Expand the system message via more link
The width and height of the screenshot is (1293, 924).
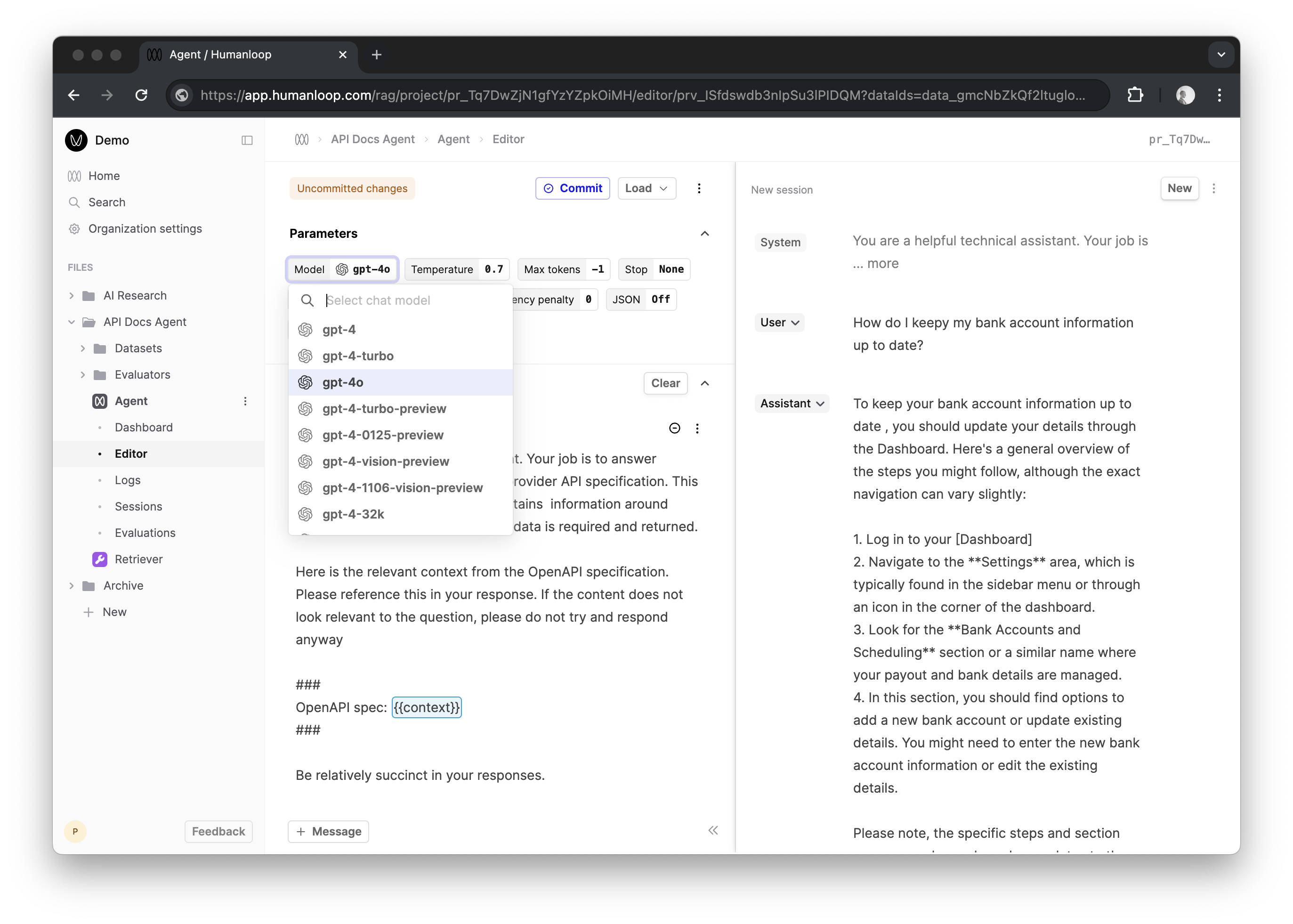[882, 263]
